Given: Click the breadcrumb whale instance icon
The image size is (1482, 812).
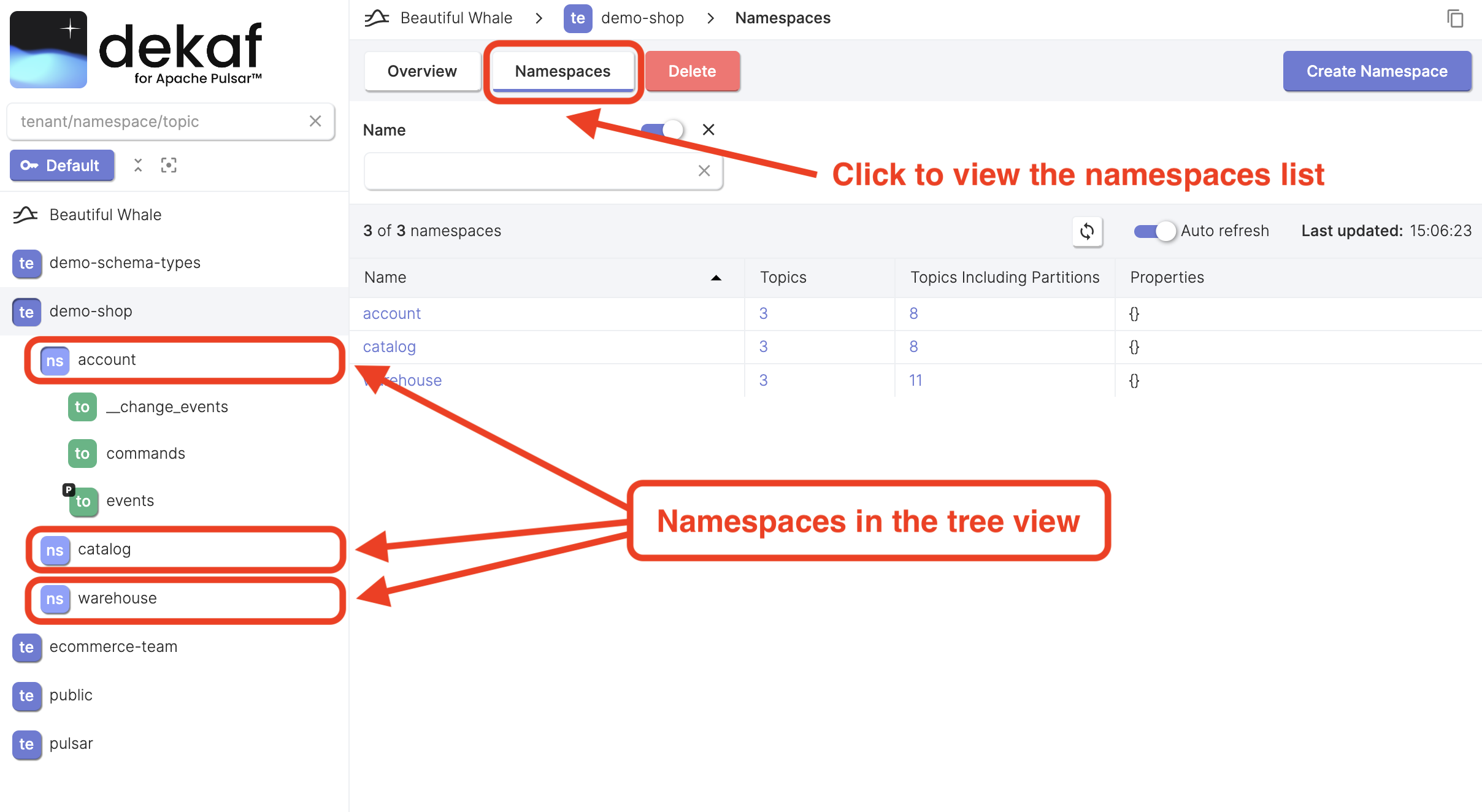Looking at the screenshot, I should click(377, 18).
